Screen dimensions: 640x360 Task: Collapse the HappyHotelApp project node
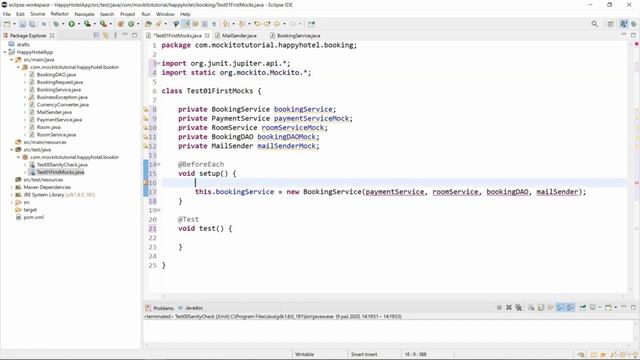pyautogui.click(x=5, y=52)
